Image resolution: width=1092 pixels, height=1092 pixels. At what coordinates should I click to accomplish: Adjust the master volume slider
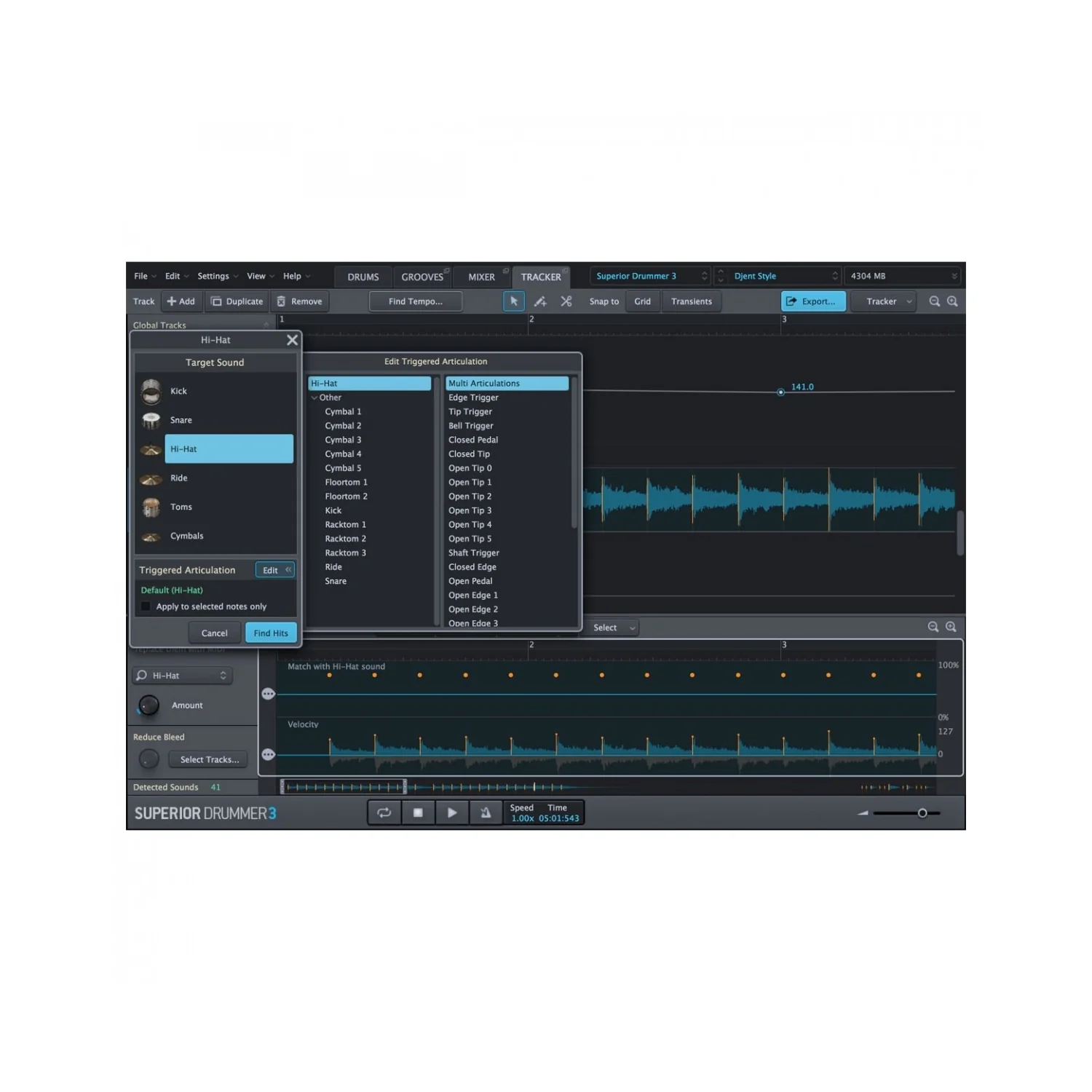(x=922, y=813)
